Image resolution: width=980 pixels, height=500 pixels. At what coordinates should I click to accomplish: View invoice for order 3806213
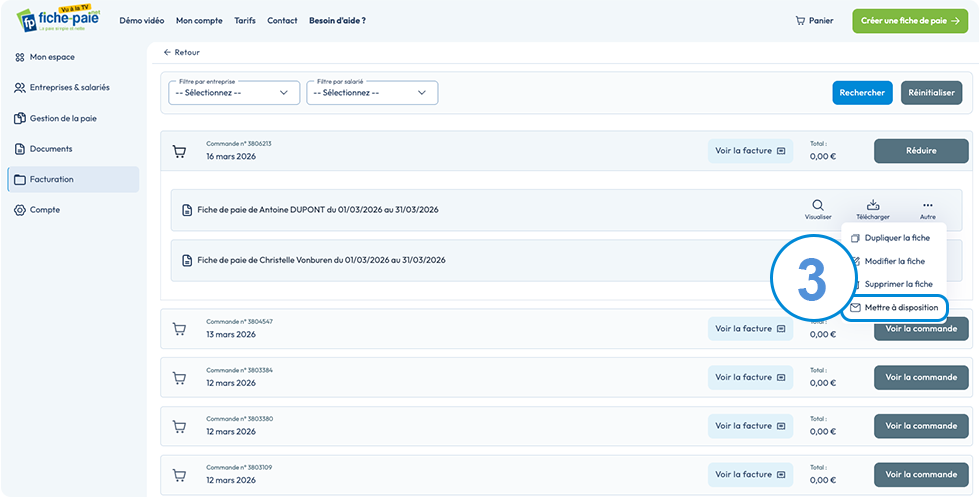tap(750, 151)
